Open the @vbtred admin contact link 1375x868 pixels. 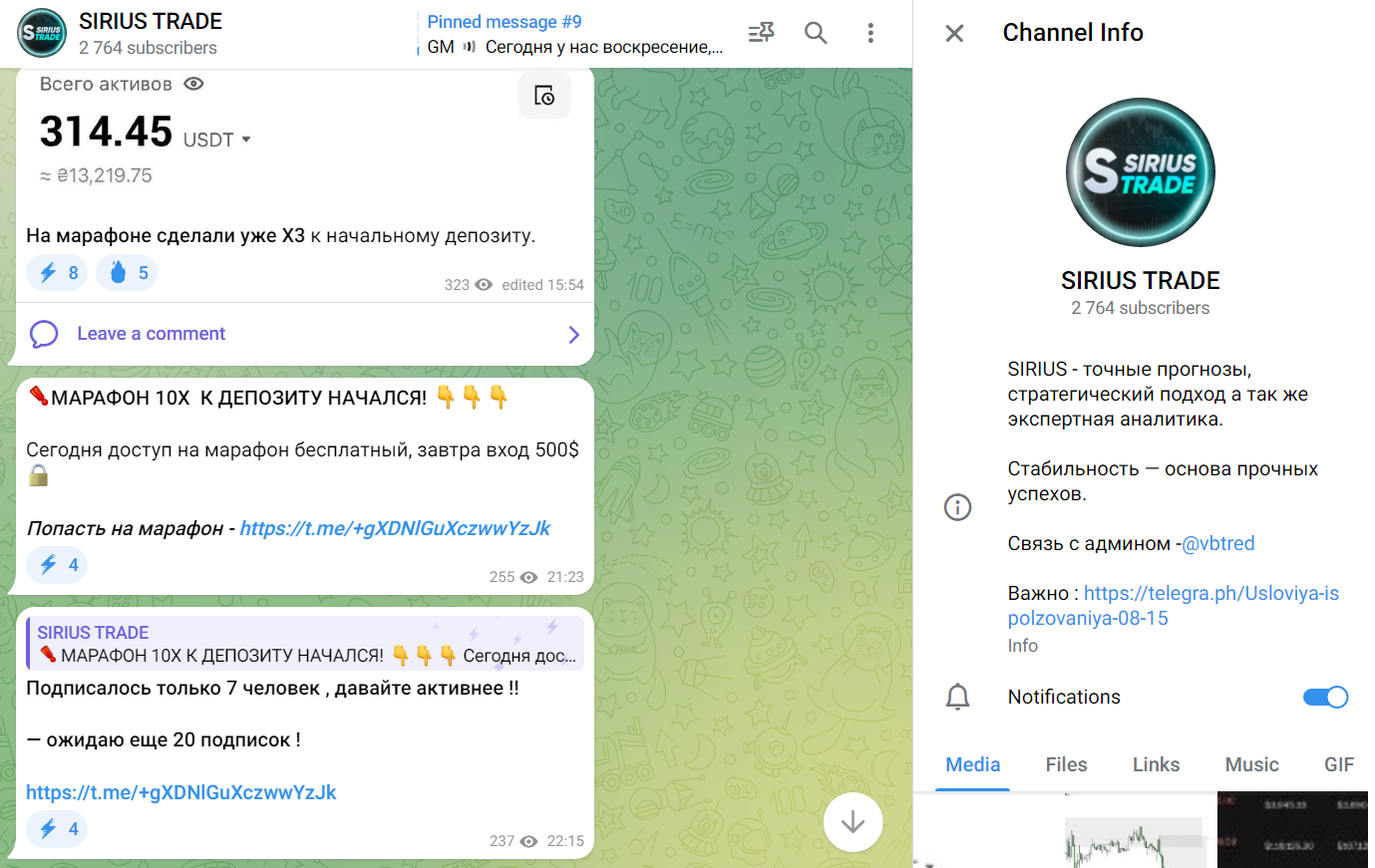coord(1218,543)
